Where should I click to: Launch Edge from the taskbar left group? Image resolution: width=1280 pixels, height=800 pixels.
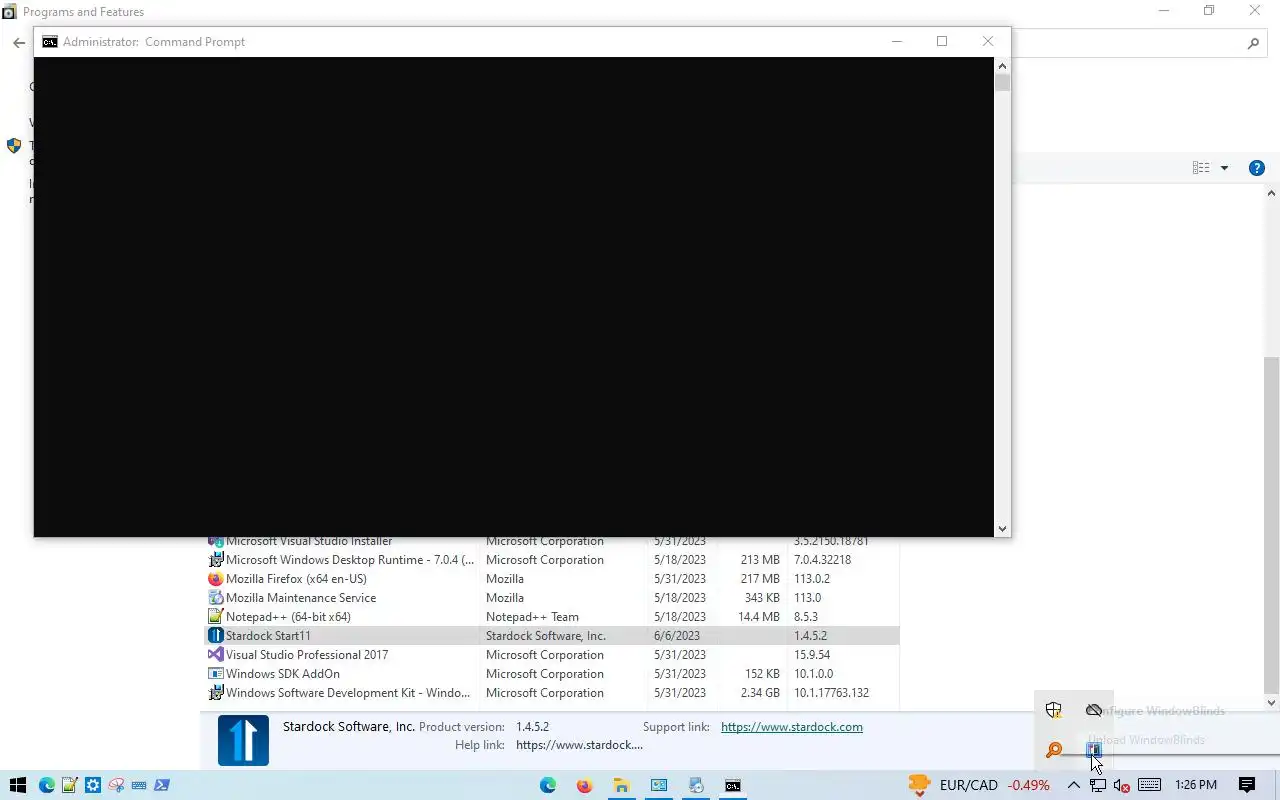point(46,785)
